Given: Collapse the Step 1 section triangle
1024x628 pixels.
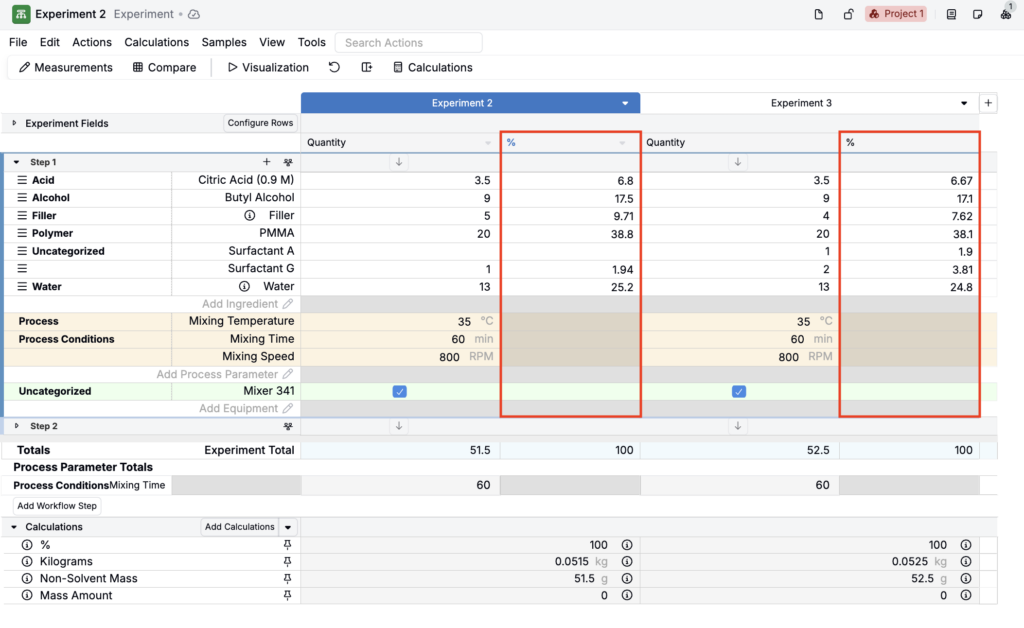Looking at the screenshot, I should (16, 162).
